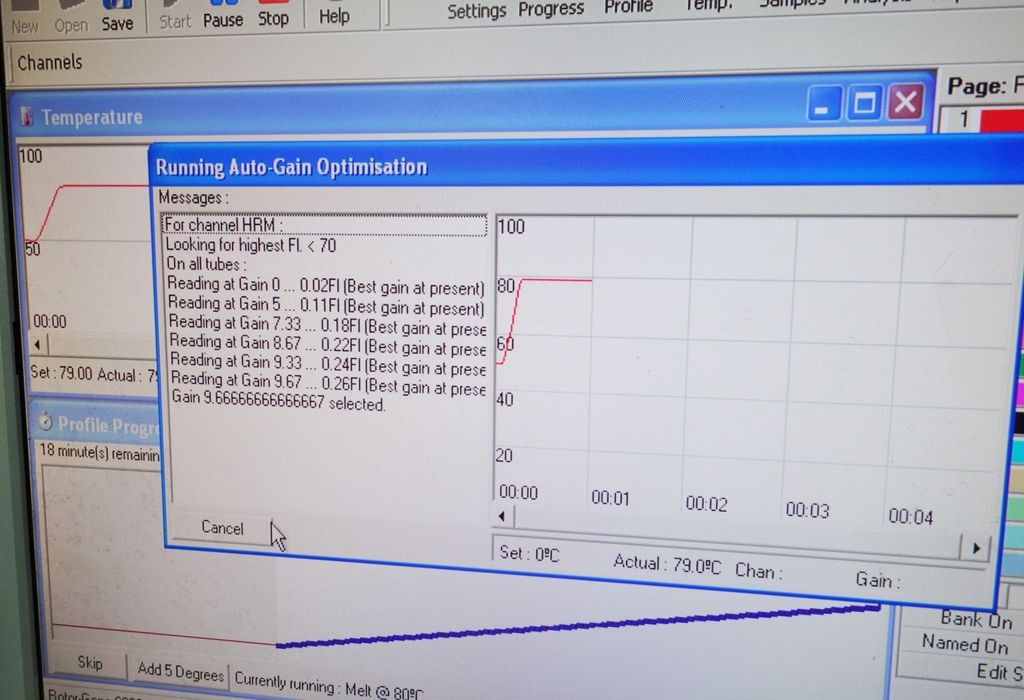Select the 'Reading at Gain 5' message row
This screenshot has height=700, width=1024.
(326, 305)
